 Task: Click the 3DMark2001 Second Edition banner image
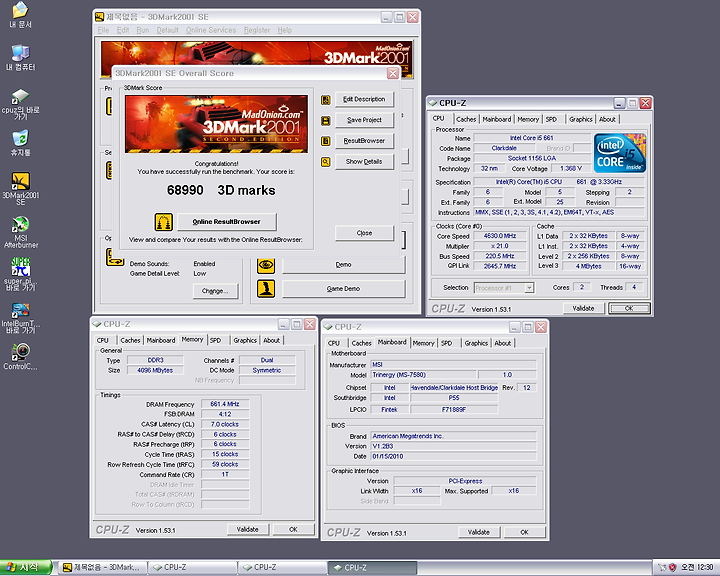(x=216, y=124)
